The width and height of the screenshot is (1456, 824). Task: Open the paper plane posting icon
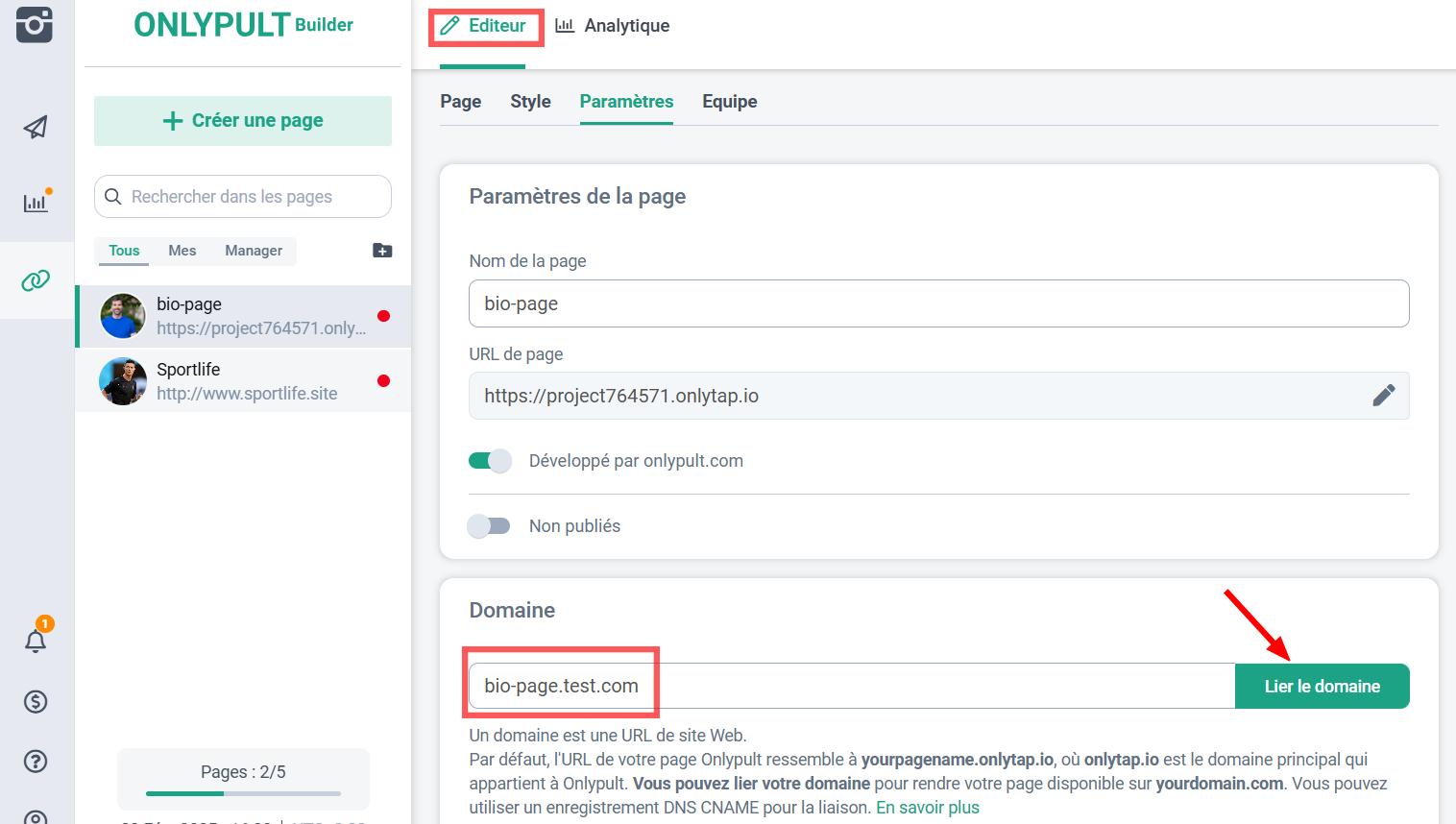36,127
